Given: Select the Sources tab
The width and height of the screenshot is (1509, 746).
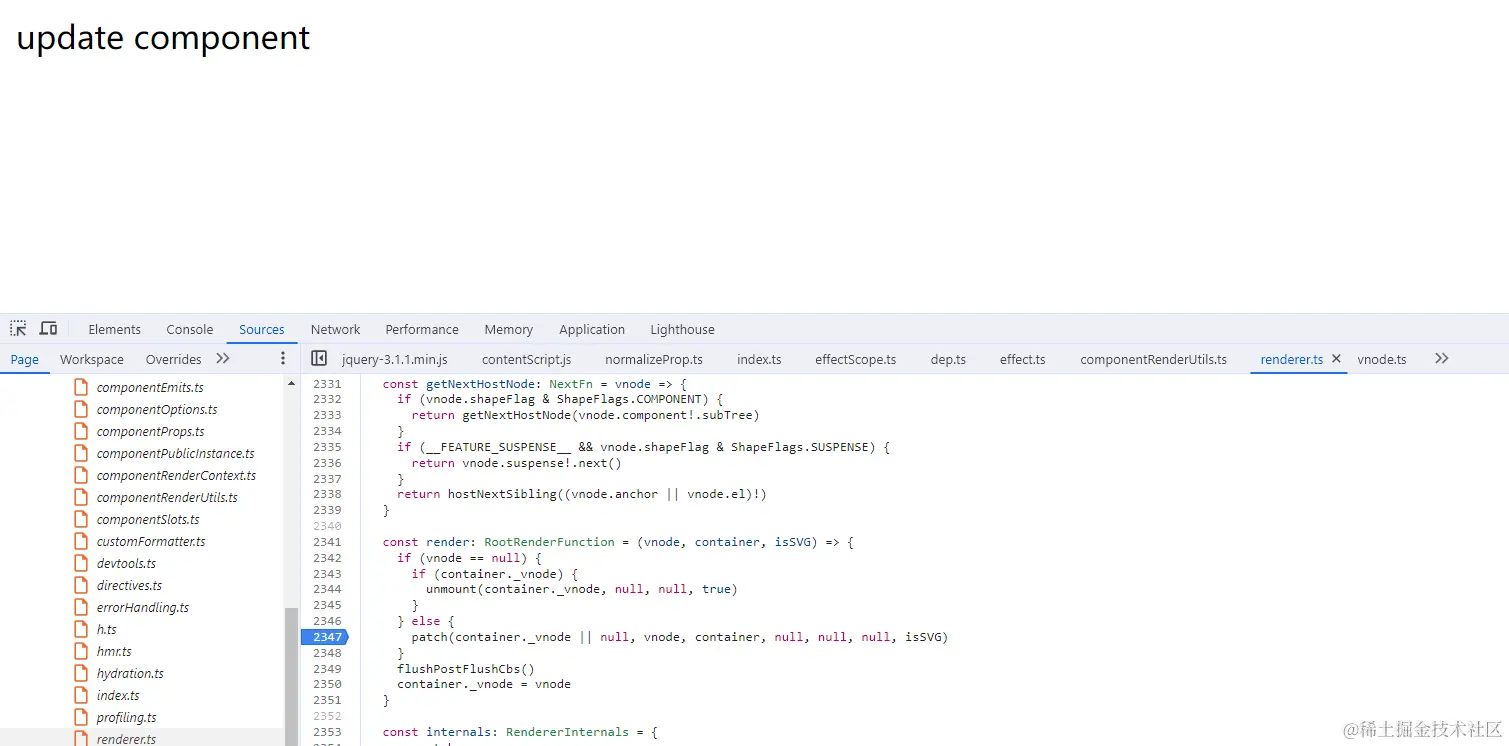Looking at the screenshot, I should (262, 329).
